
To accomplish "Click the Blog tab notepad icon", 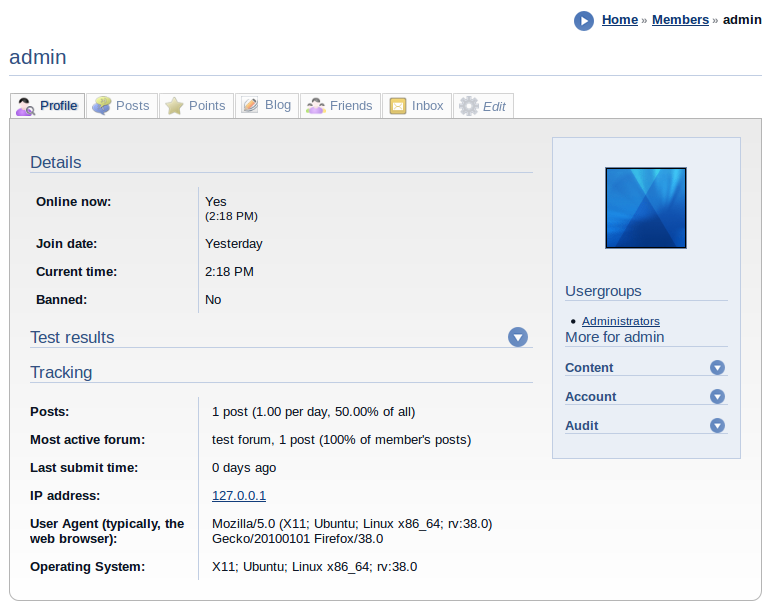I will pos(250,105).
